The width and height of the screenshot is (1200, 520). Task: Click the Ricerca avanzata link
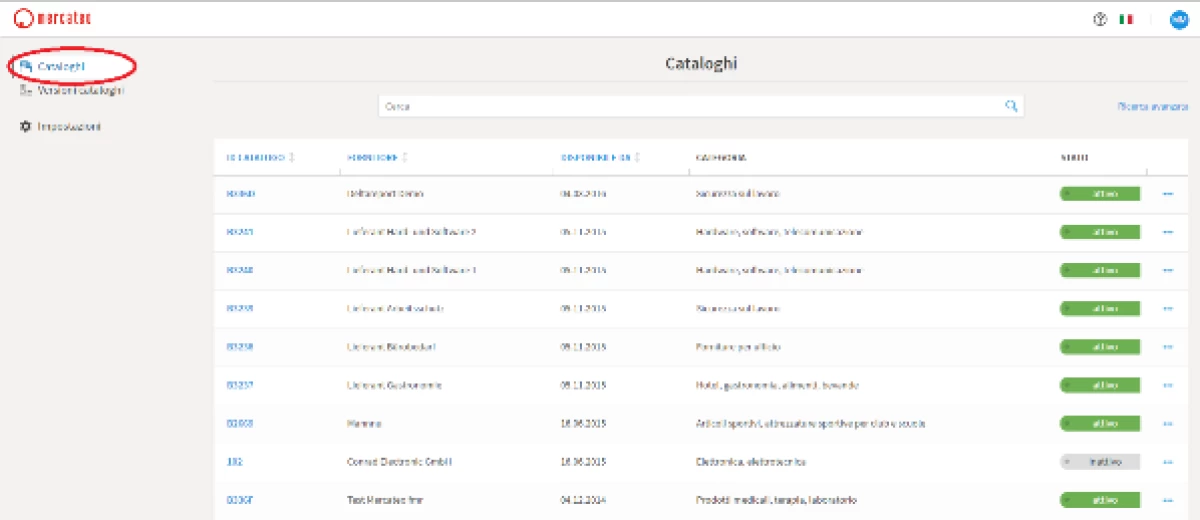click(x=1152, y=106)
